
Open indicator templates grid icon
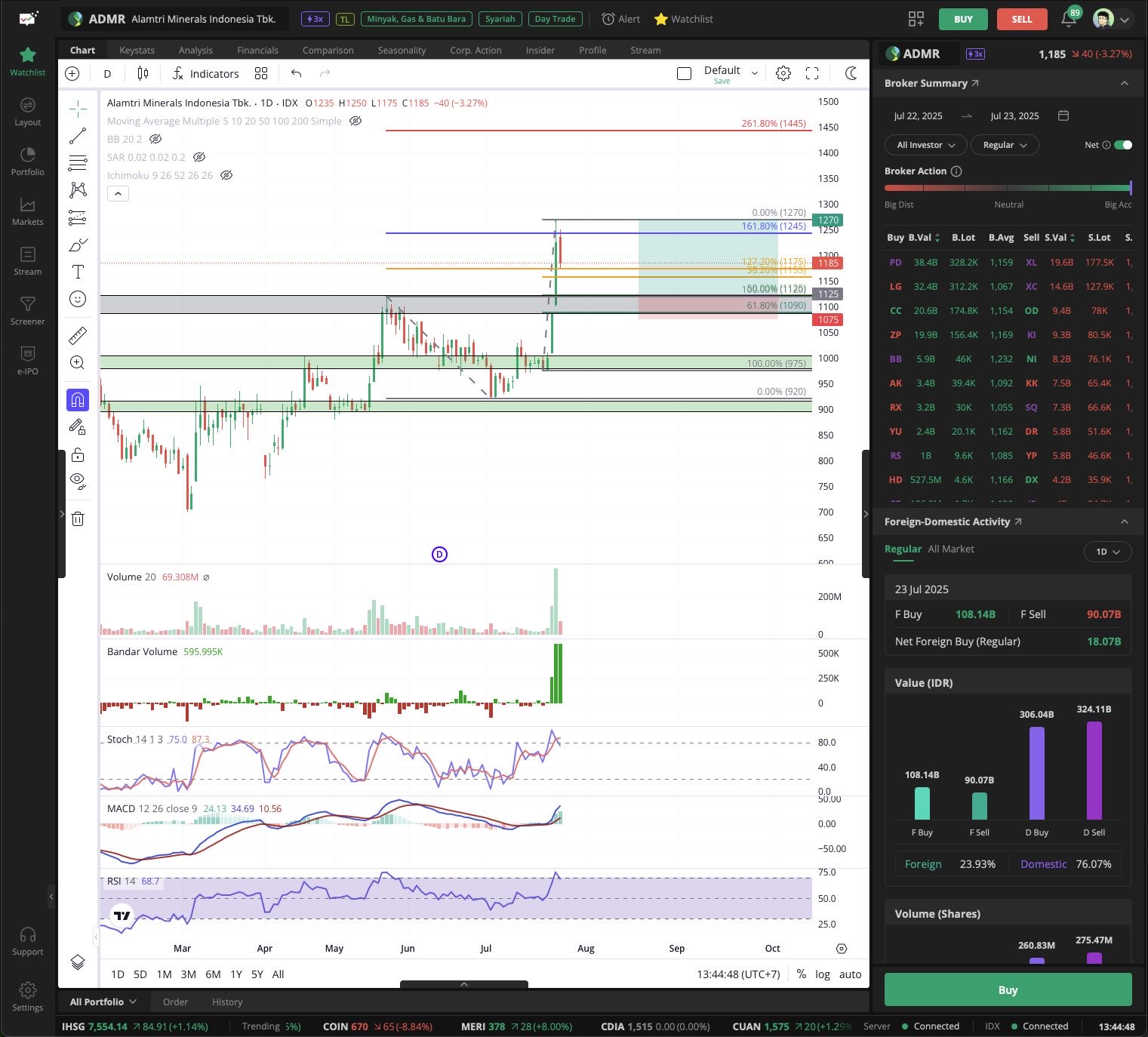[x=261, y=73]
